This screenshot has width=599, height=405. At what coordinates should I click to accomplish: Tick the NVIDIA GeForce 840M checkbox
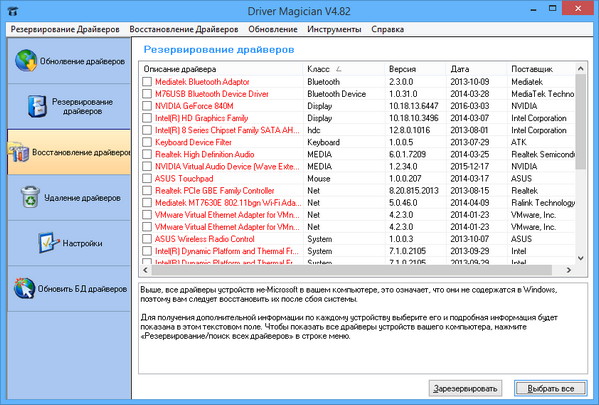tap(147, 106)
